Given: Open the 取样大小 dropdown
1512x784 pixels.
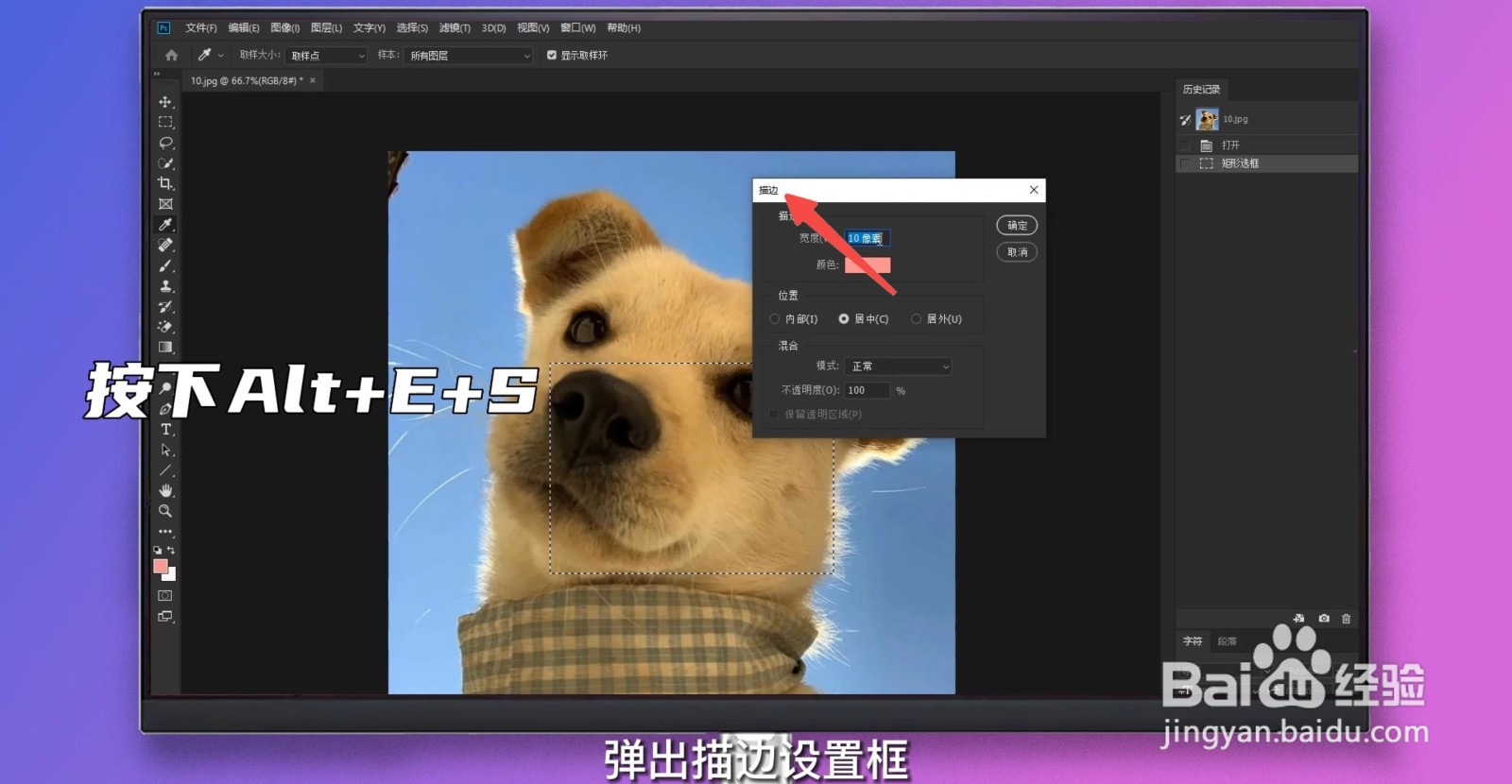Looking at the screenshot, I should (326, 56).
